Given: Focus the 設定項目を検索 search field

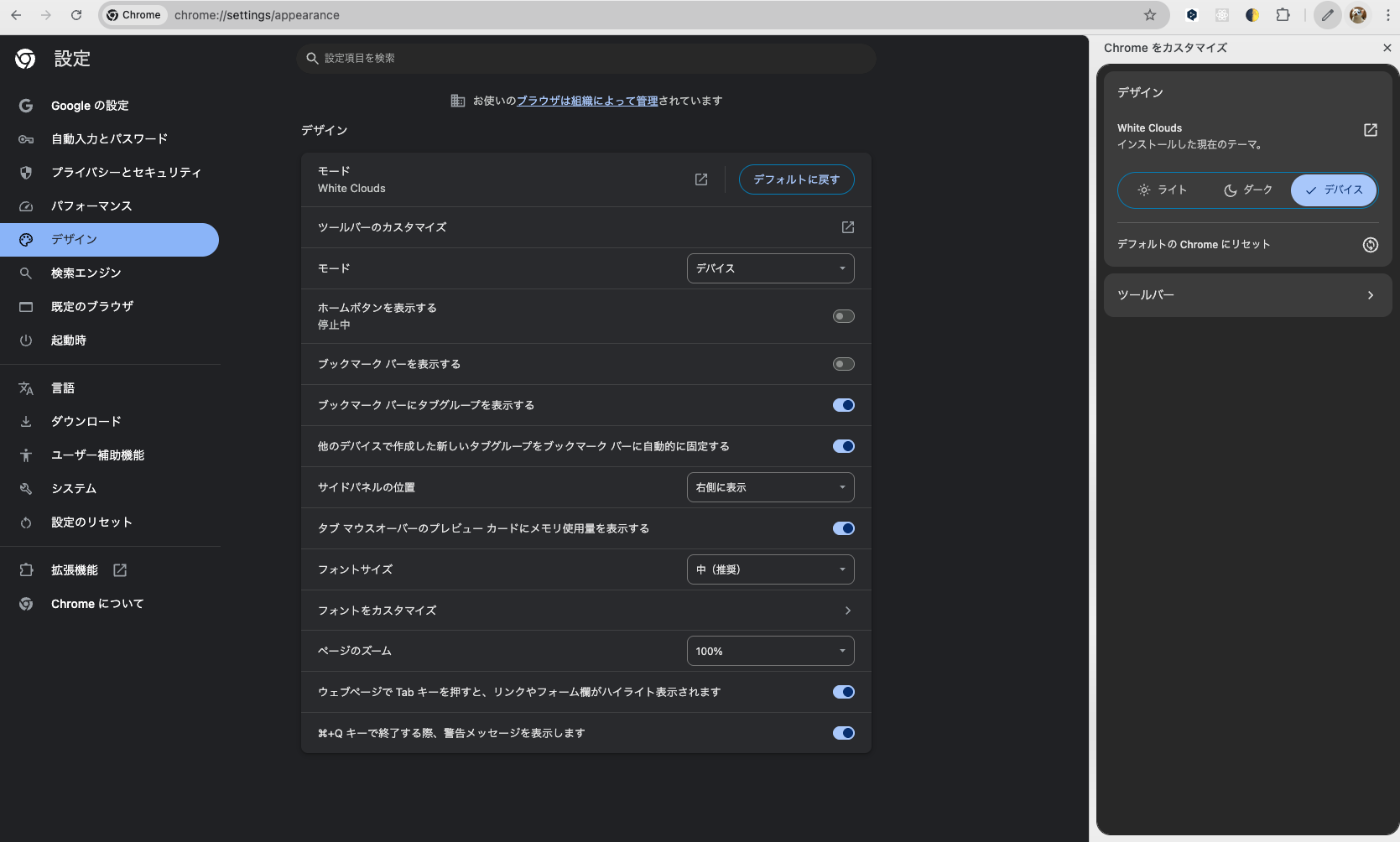Looking at the screenshot, I should pos(587,58).
